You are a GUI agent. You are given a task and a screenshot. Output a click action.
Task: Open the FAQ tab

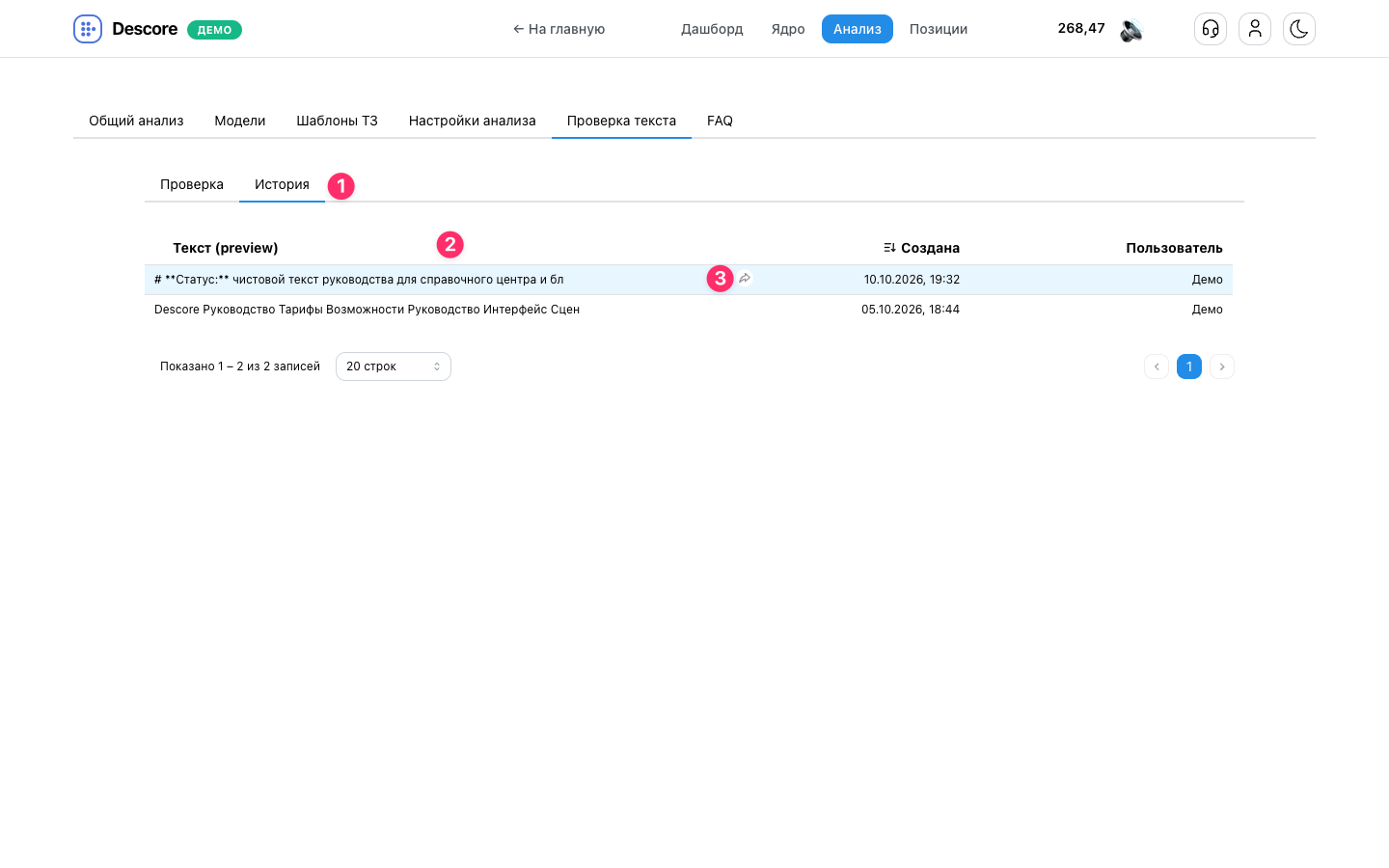point(720,121)
